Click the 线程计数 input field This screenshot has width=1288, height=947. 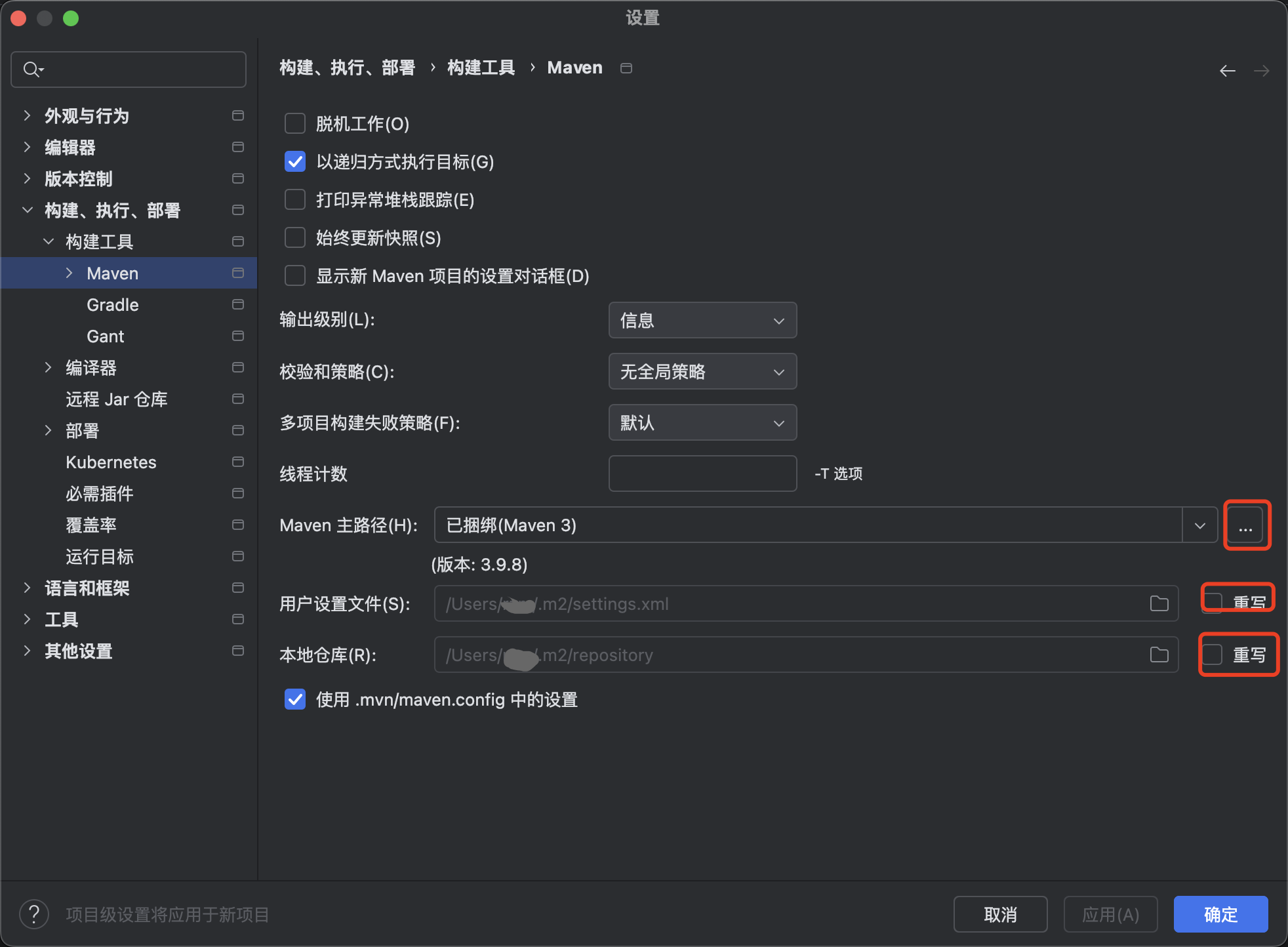[x=702, y=473]
